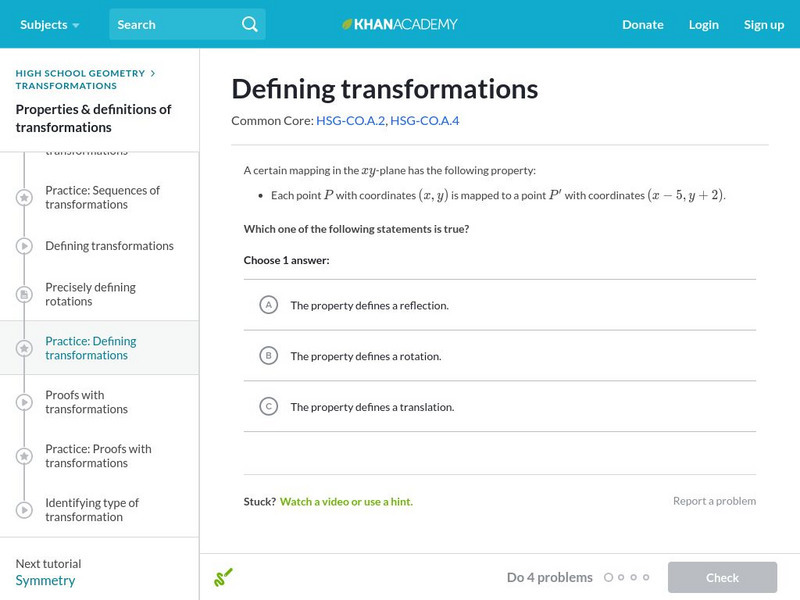This screenshot has width=800, height=600.
Task: Click the icon beside "Precisely defining rotations"
Action: click(x=23, y=293)
